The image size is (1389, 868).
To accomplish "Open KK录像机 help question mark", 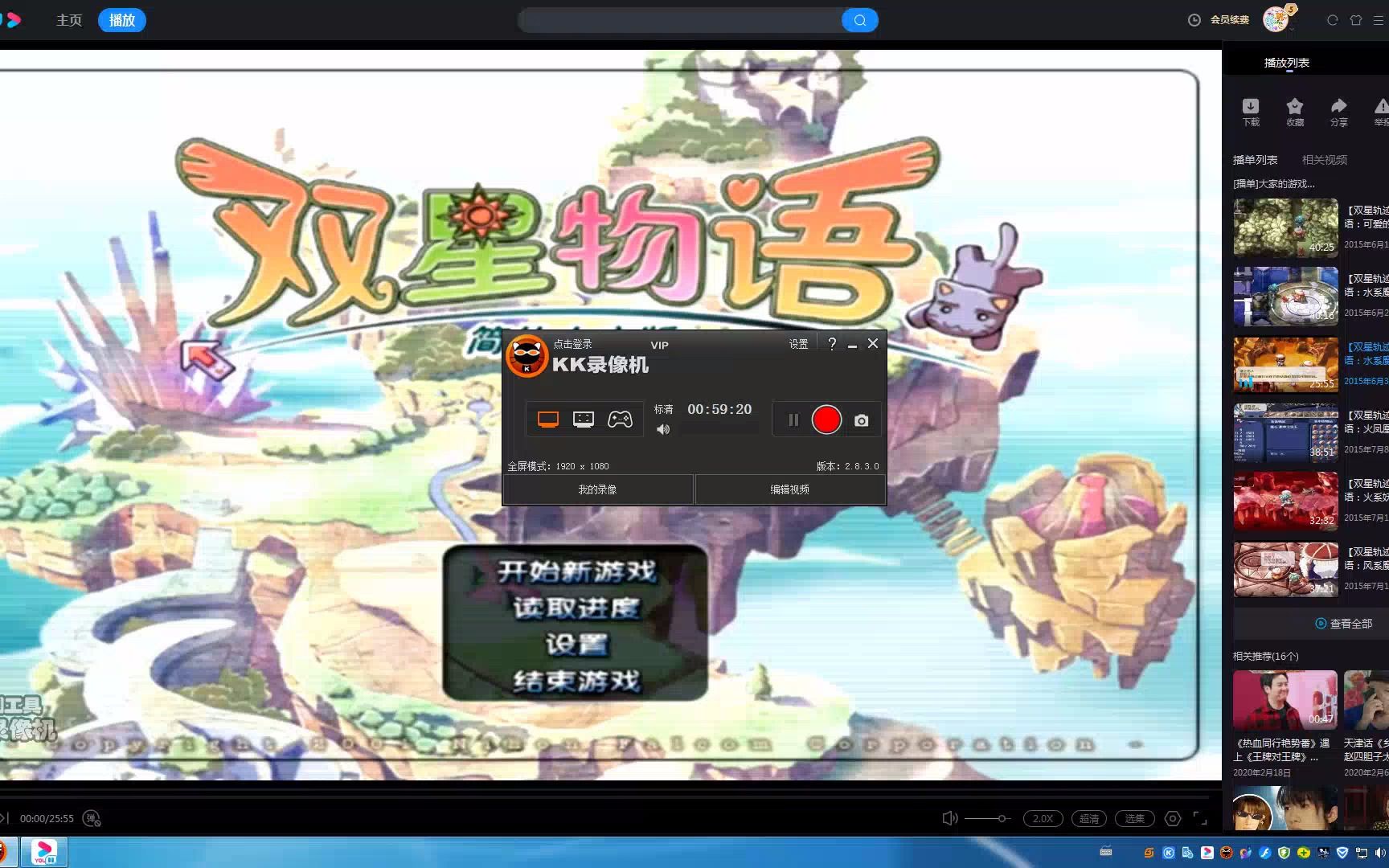I will tap(832, 344).
